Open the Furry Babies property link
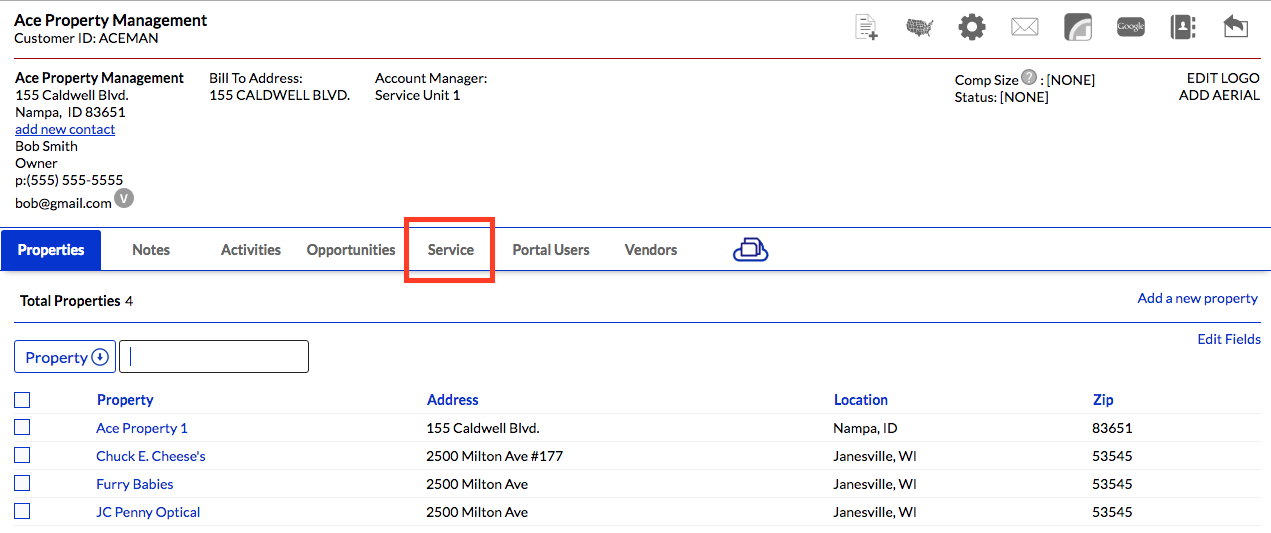The width and height of the screenshot is (1271, 533). pyautogui.click(x=135, y=484)
